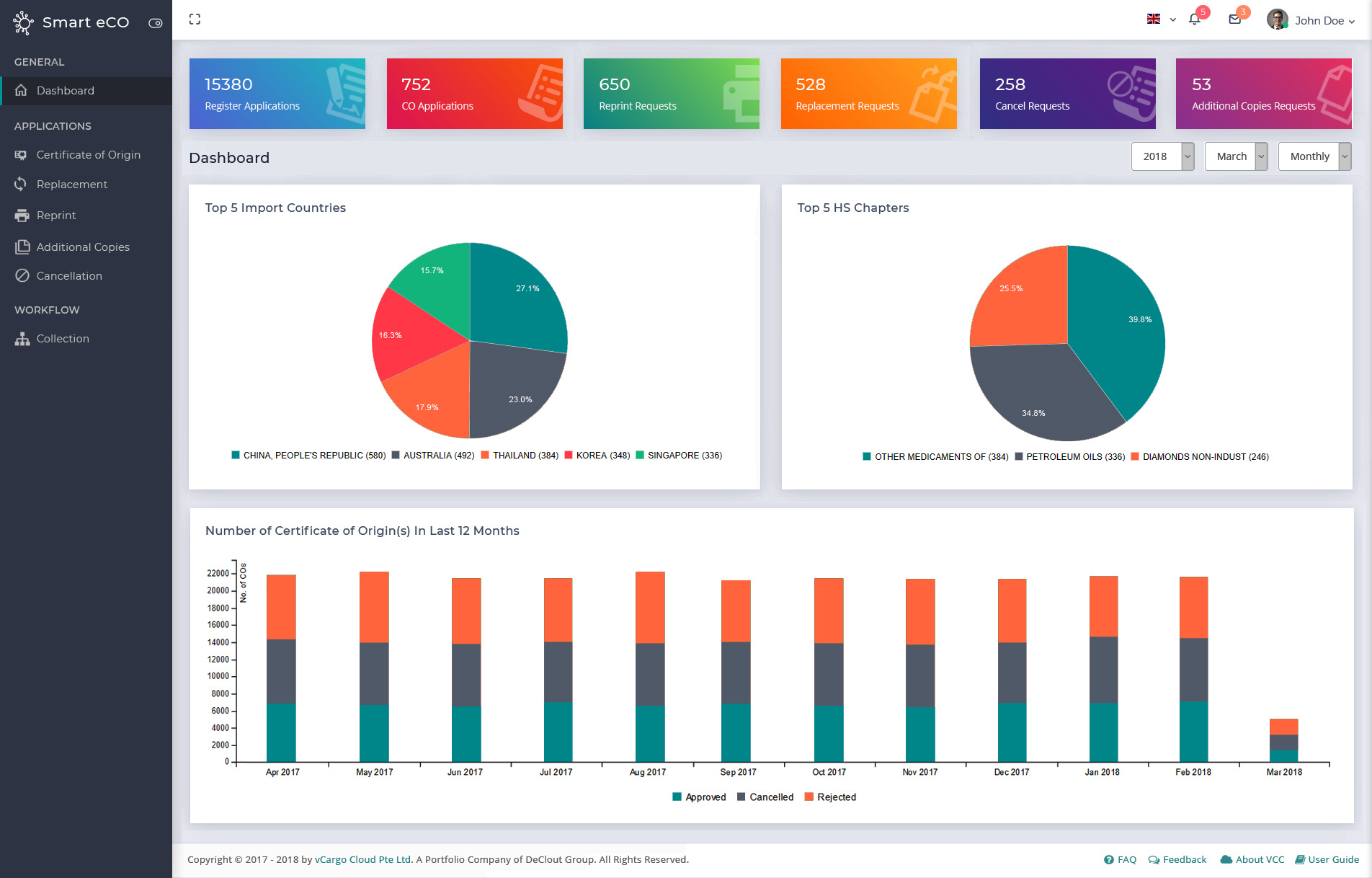Click the Cancellation icon in sidebar
The height and width of the screenshot is (878, 1372).
22,276
